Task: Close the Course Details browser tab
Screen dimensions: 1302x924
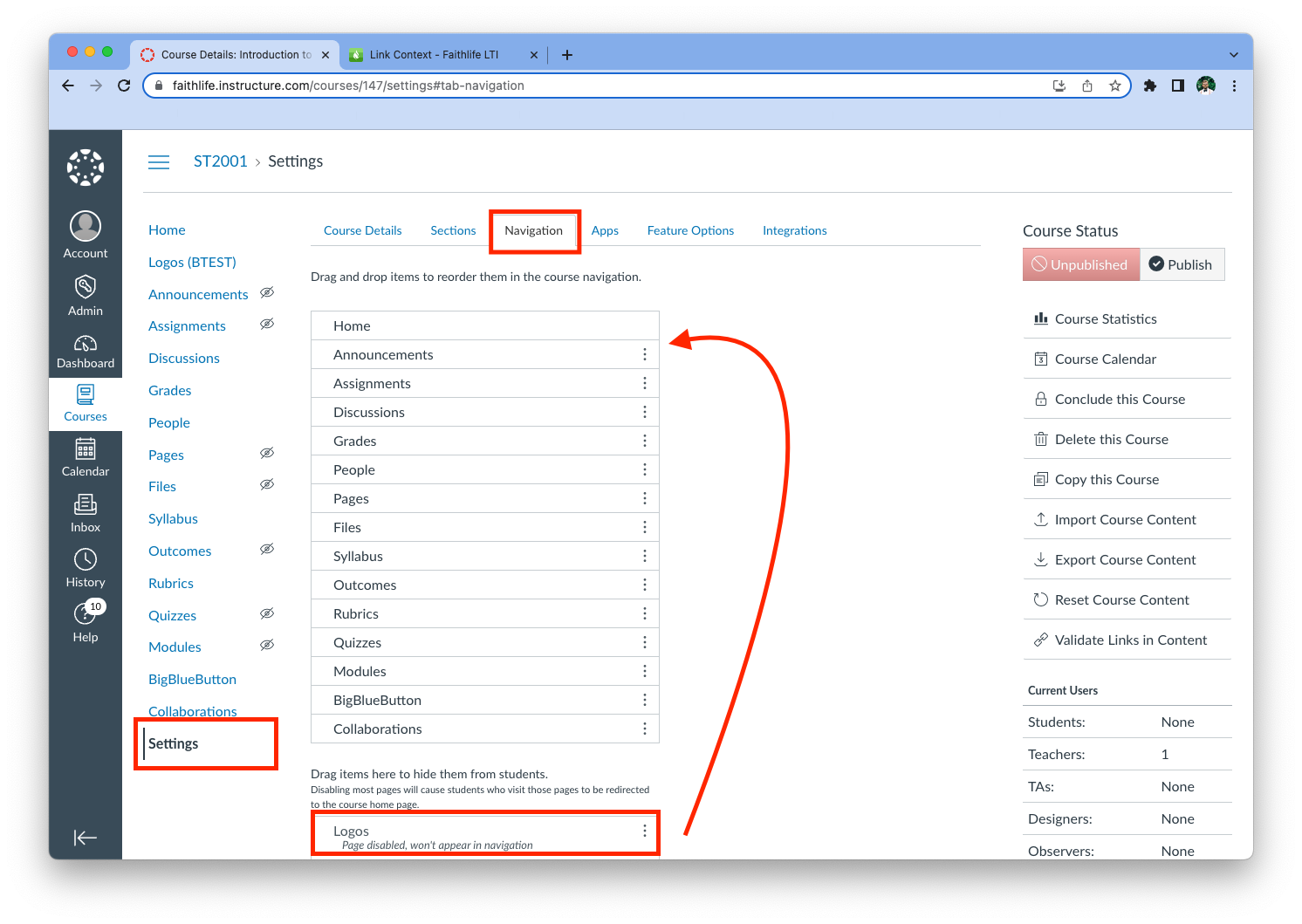Action: click(325, 55)
